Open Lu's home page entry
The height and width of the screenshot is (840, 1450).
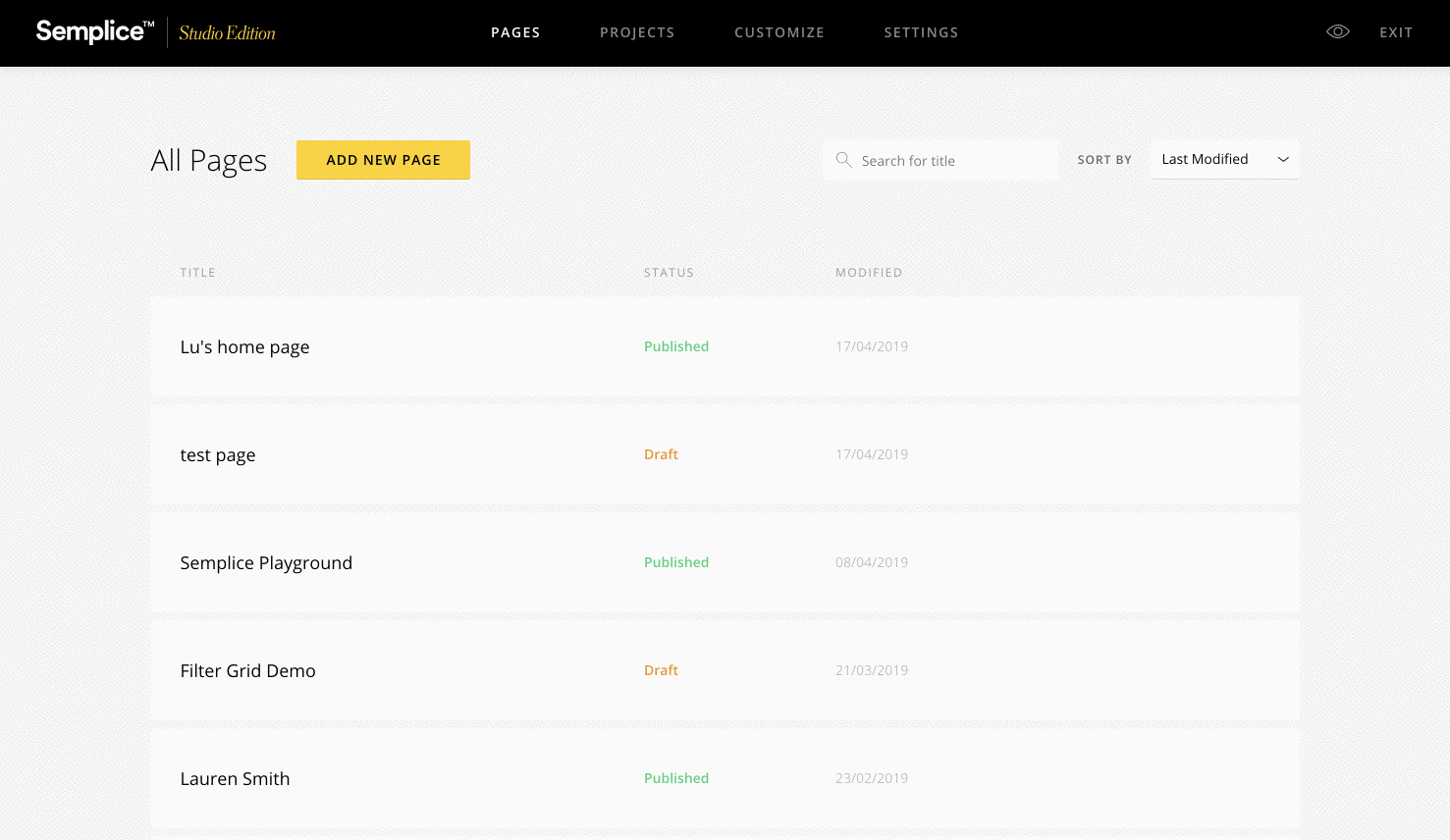(244, 347)
